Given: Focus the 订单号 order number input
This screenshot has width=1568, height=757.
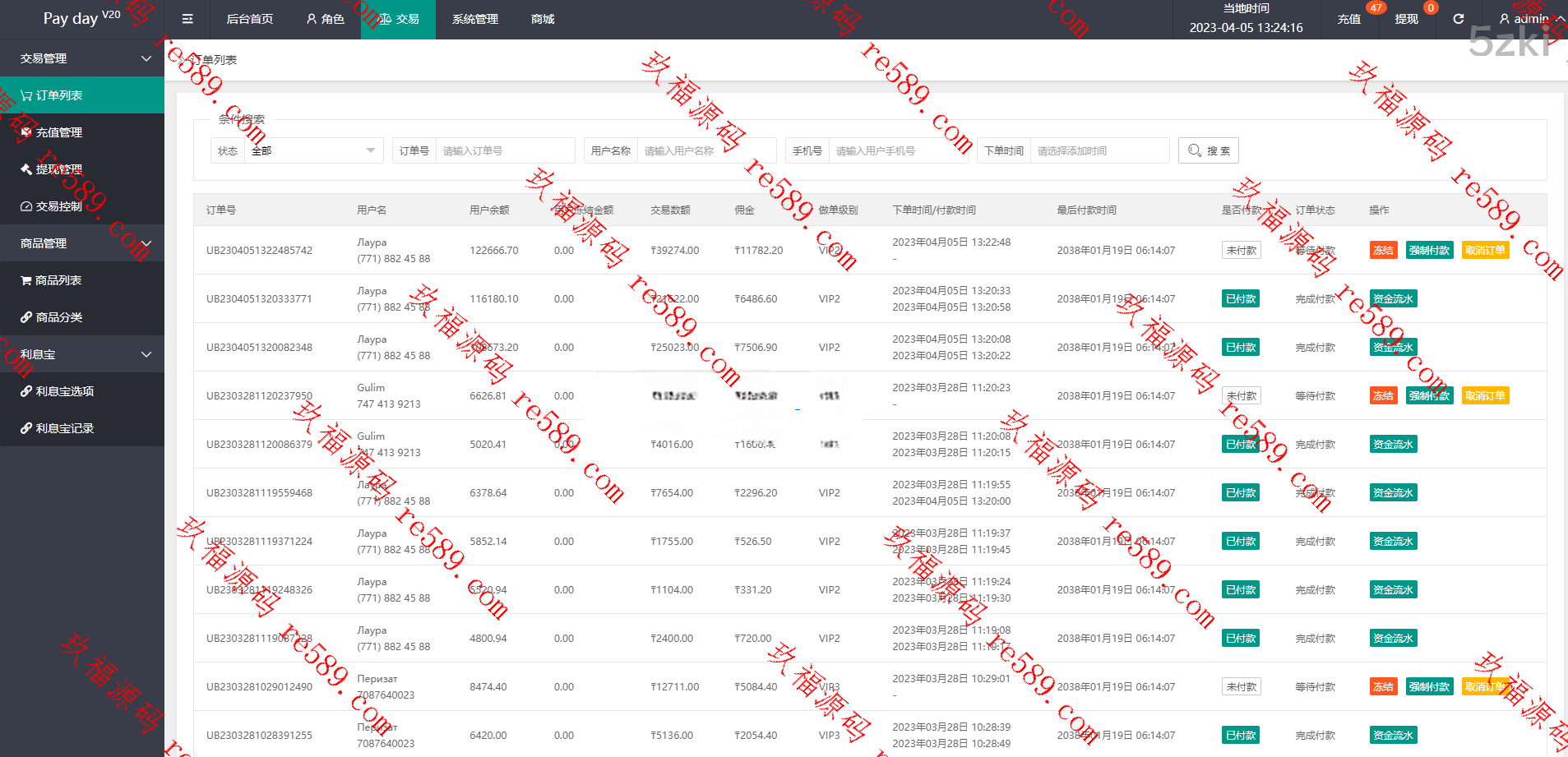Looking at the screenshot, I should point(504,150).
